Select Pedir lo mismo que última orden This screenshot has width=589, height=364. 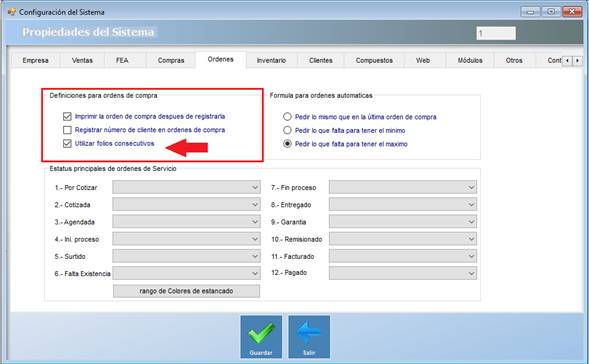point(287,117)
